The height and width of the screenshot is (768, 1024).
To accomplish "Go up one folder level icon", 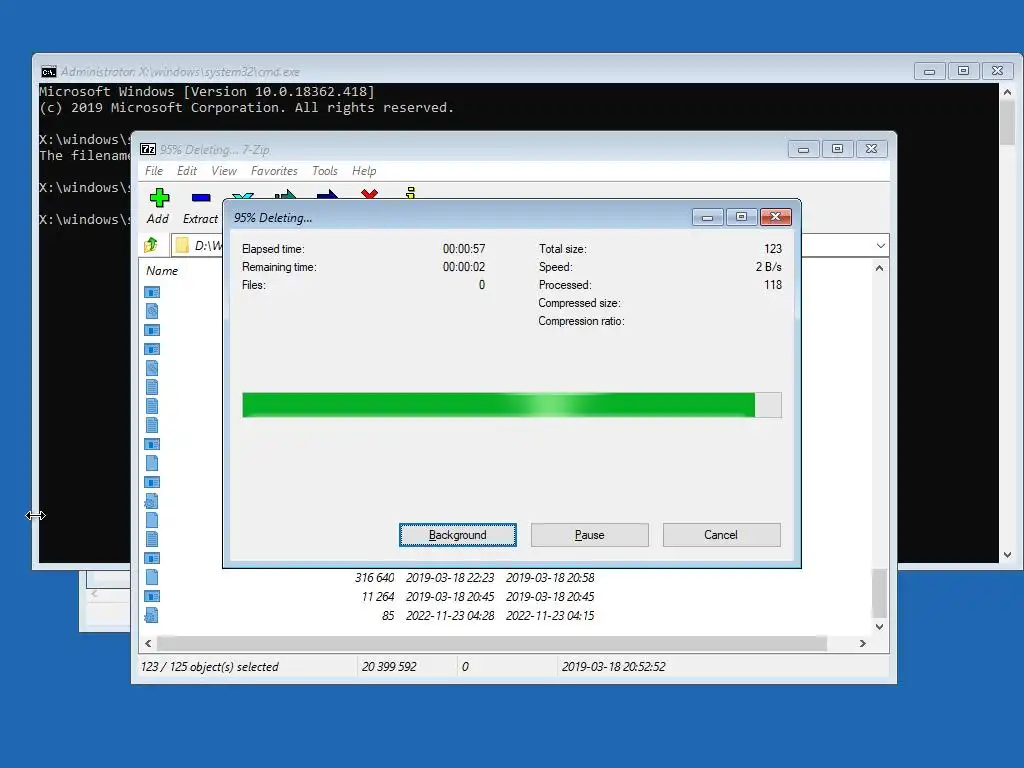I will pos(151,245).
